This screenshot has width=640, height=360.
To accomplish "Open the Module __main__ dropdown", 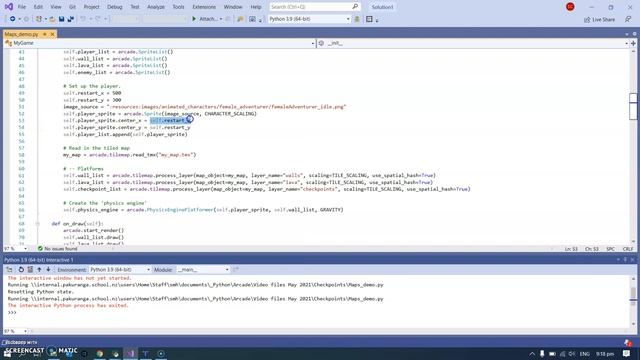I will [x=203, y=270].
